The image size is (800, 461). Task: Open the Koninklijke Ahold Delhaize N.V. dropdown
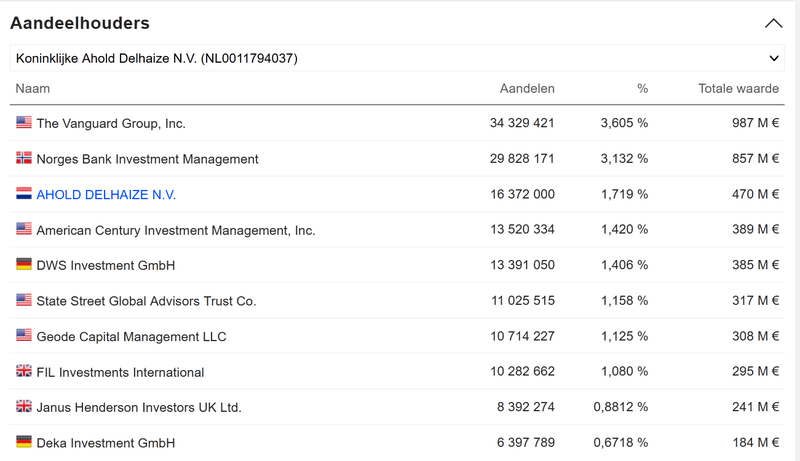pos(398,59)
